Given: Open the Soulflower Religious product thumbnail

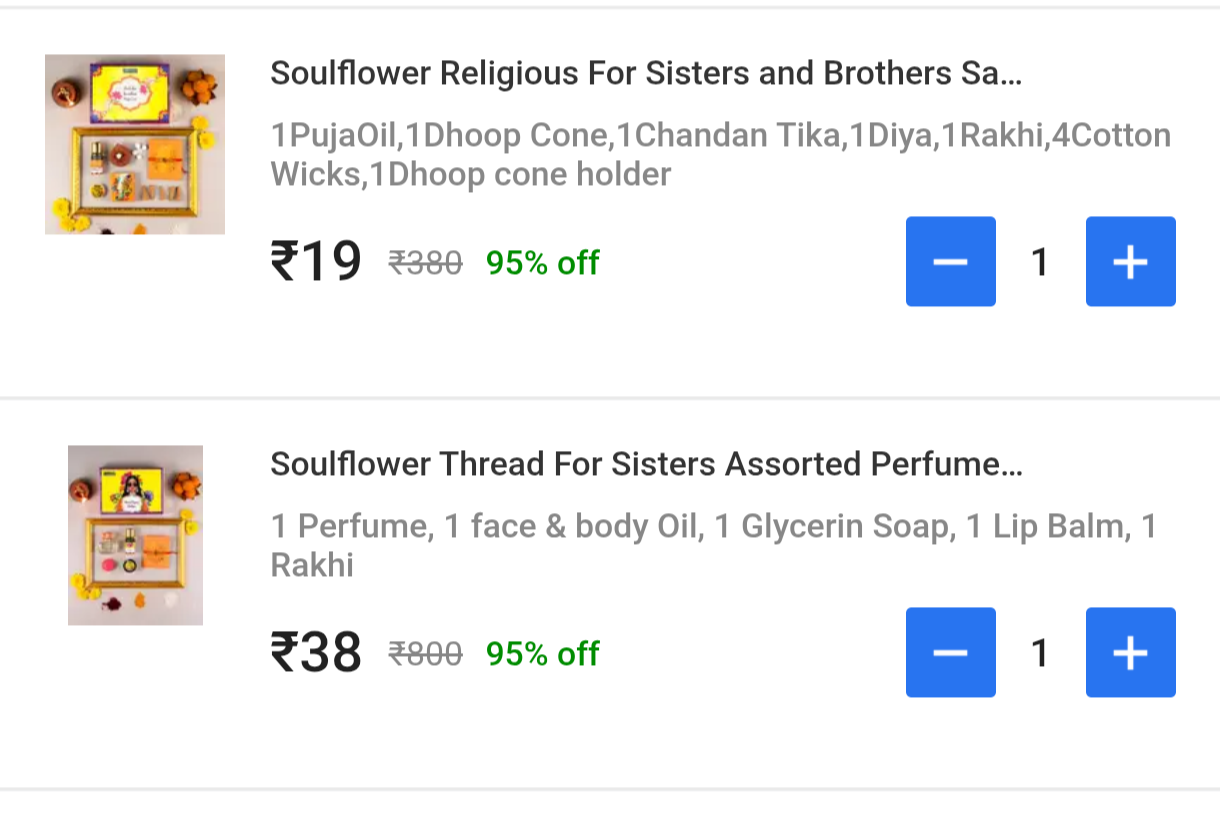Looking at the screenshot, I should [x=135, y=144].
